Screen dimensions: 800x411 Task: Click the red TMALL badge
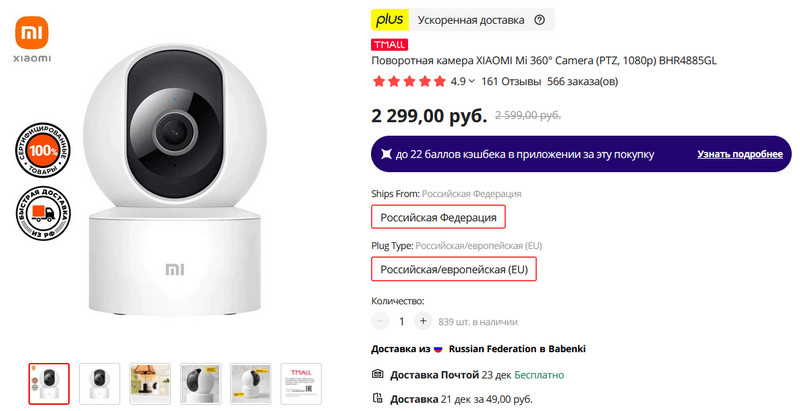click(389, 45)
